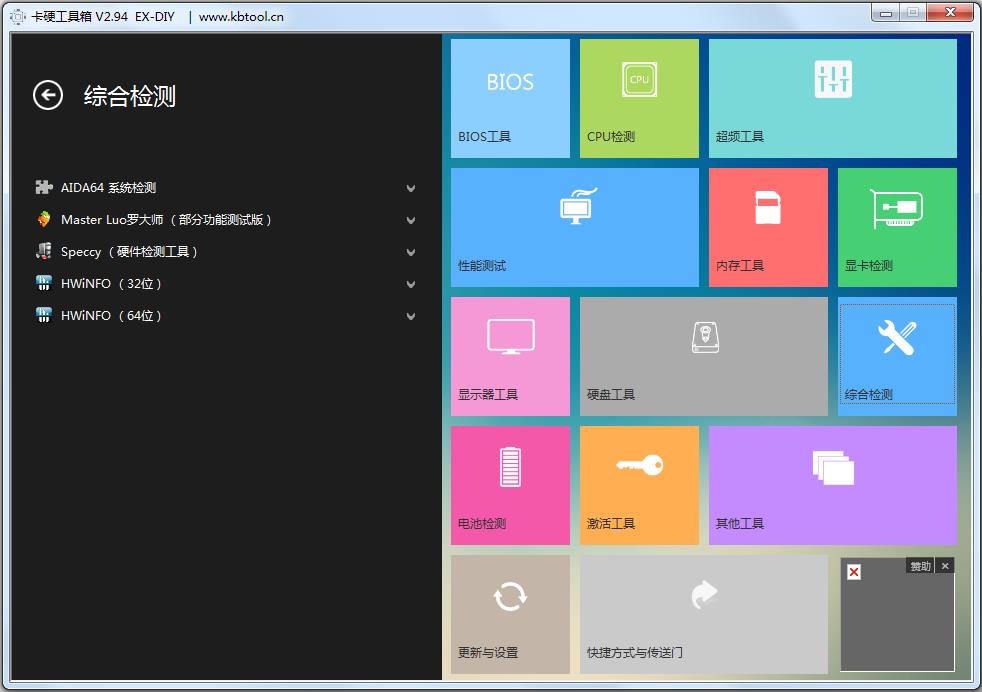This screenshot has height=692, width=982.
Task: Click the 内存工具 memory card tile
Action: point(768,227)
